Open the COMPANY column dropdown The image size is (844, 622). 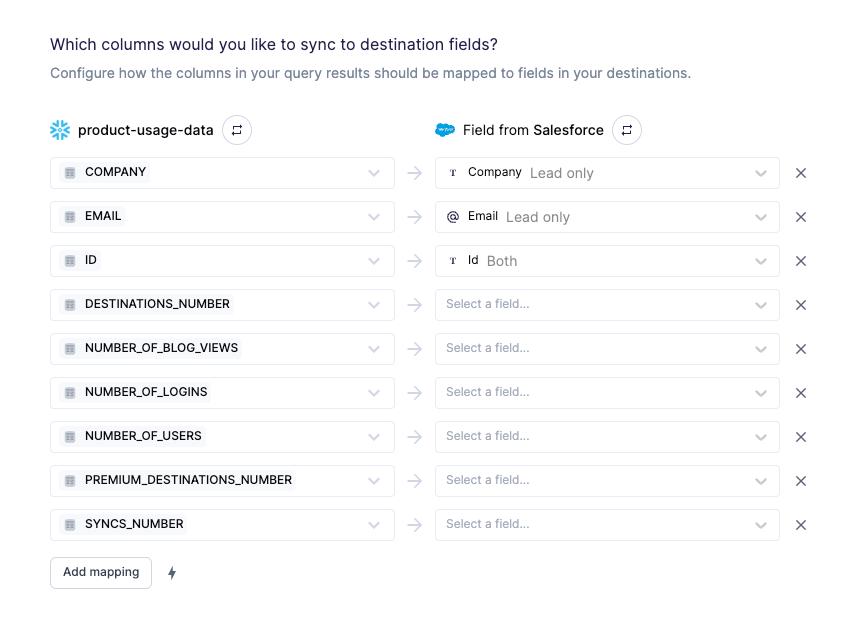[374, 172]
